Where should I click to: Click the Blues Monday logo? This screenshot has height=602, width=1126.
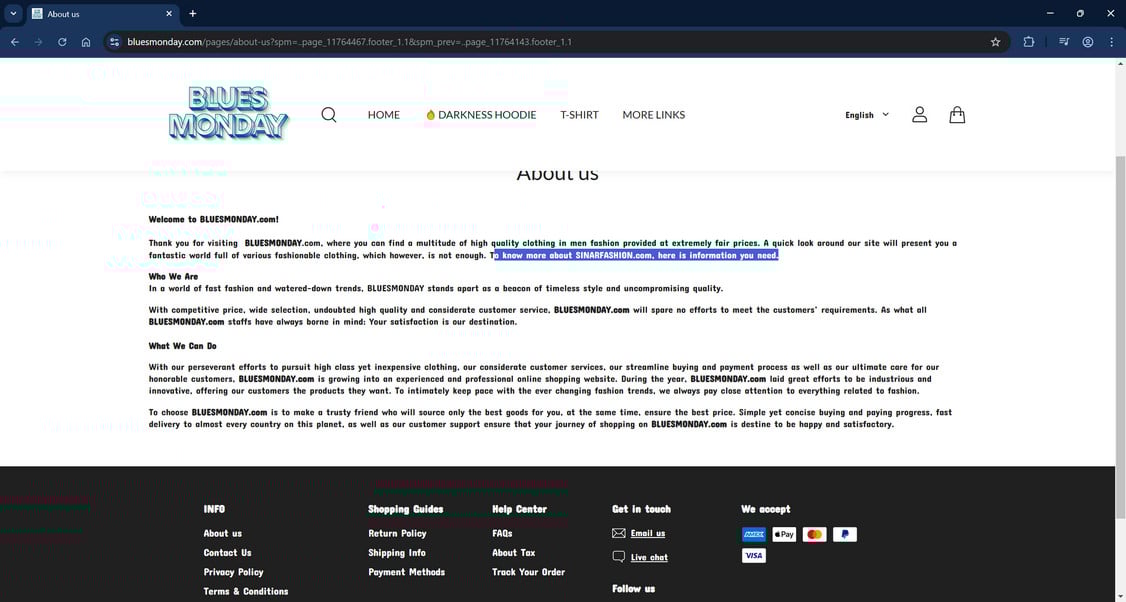(x=228, y=113)
